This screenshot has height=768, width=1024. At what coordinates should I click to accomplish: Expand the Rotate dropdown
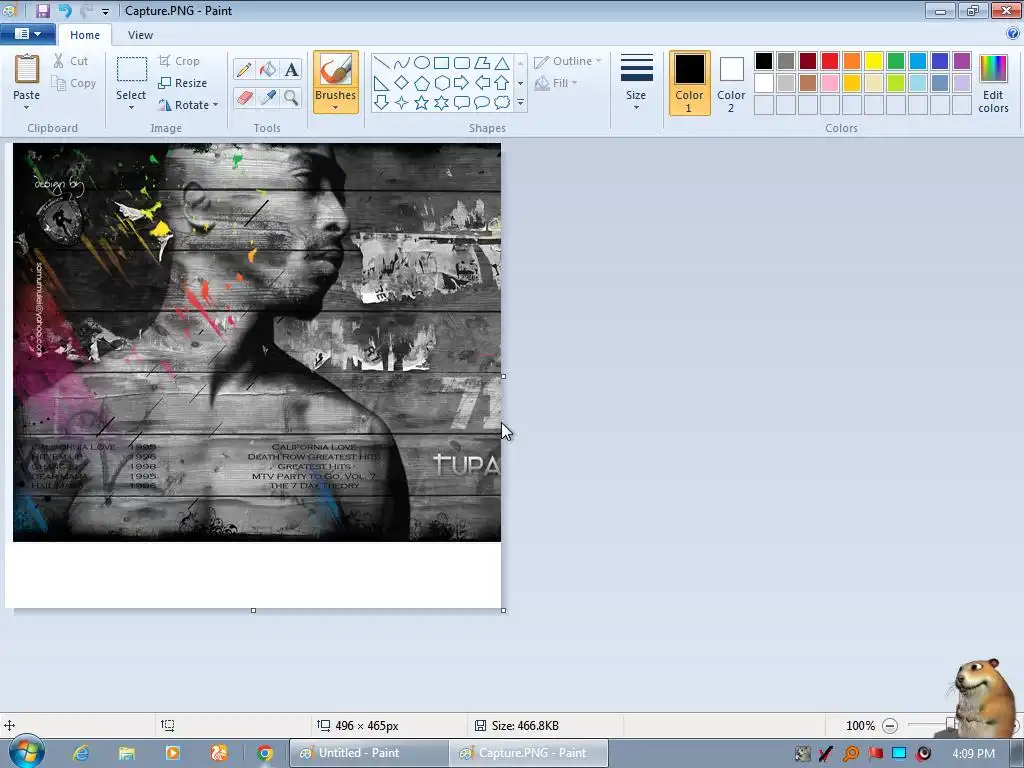tap(216, 104)
